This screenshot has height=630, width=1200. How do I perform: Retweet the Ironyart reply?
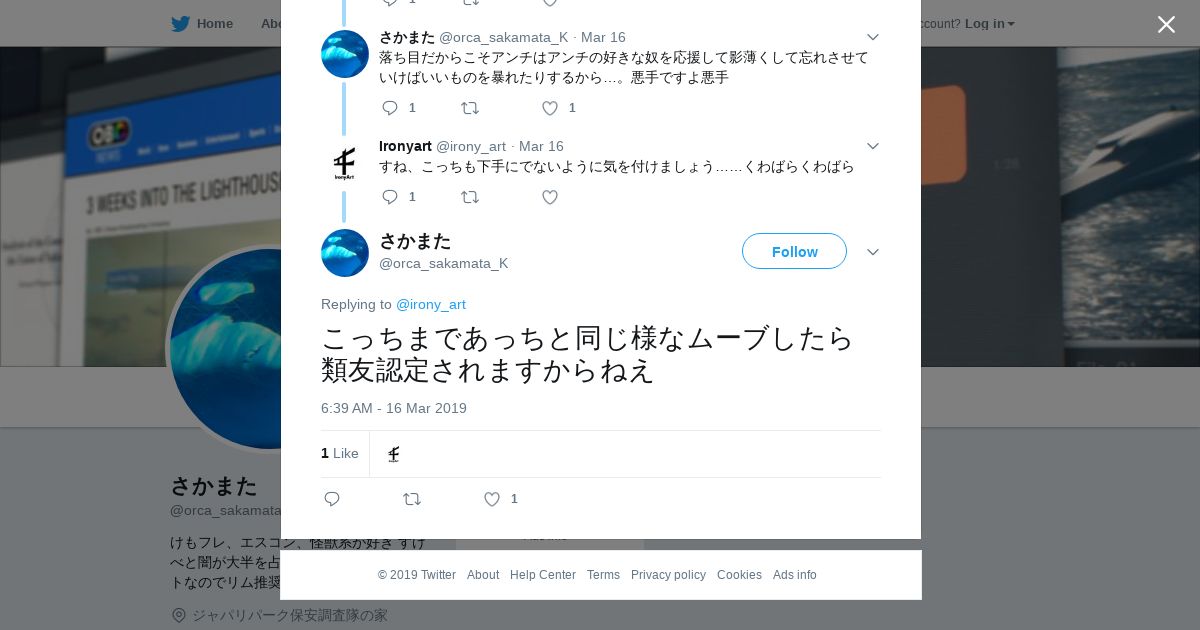tap(470, 197)
